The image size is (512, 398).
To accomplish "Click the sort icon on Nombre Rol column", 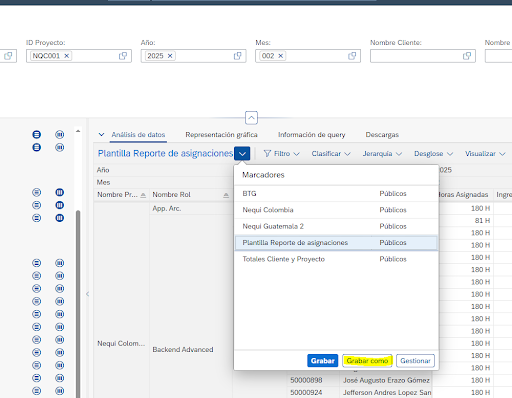I will click(x=226, y=195).
